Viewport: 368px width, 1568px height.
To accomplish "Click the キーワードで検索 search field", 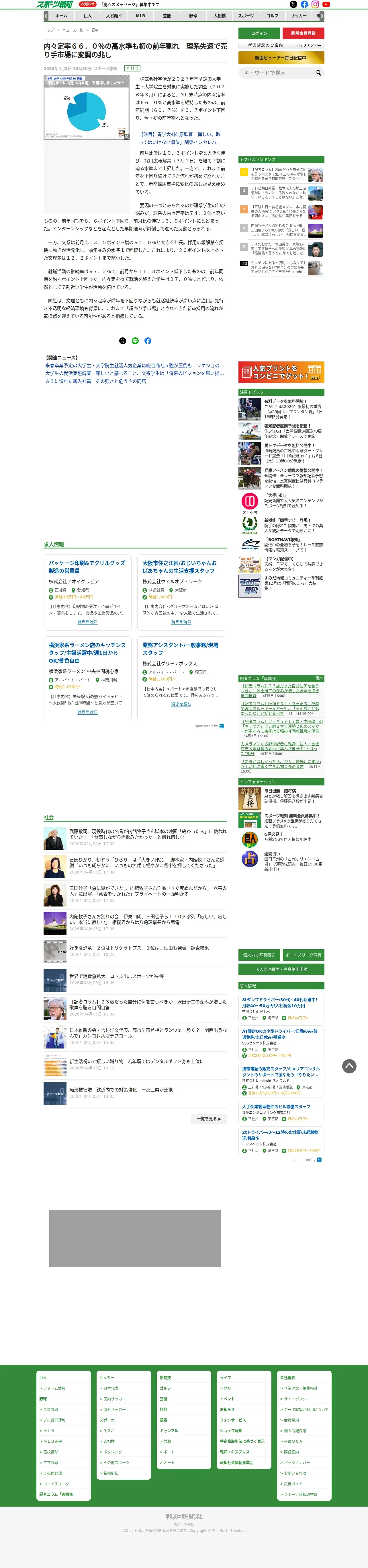I will pos(277,73).
